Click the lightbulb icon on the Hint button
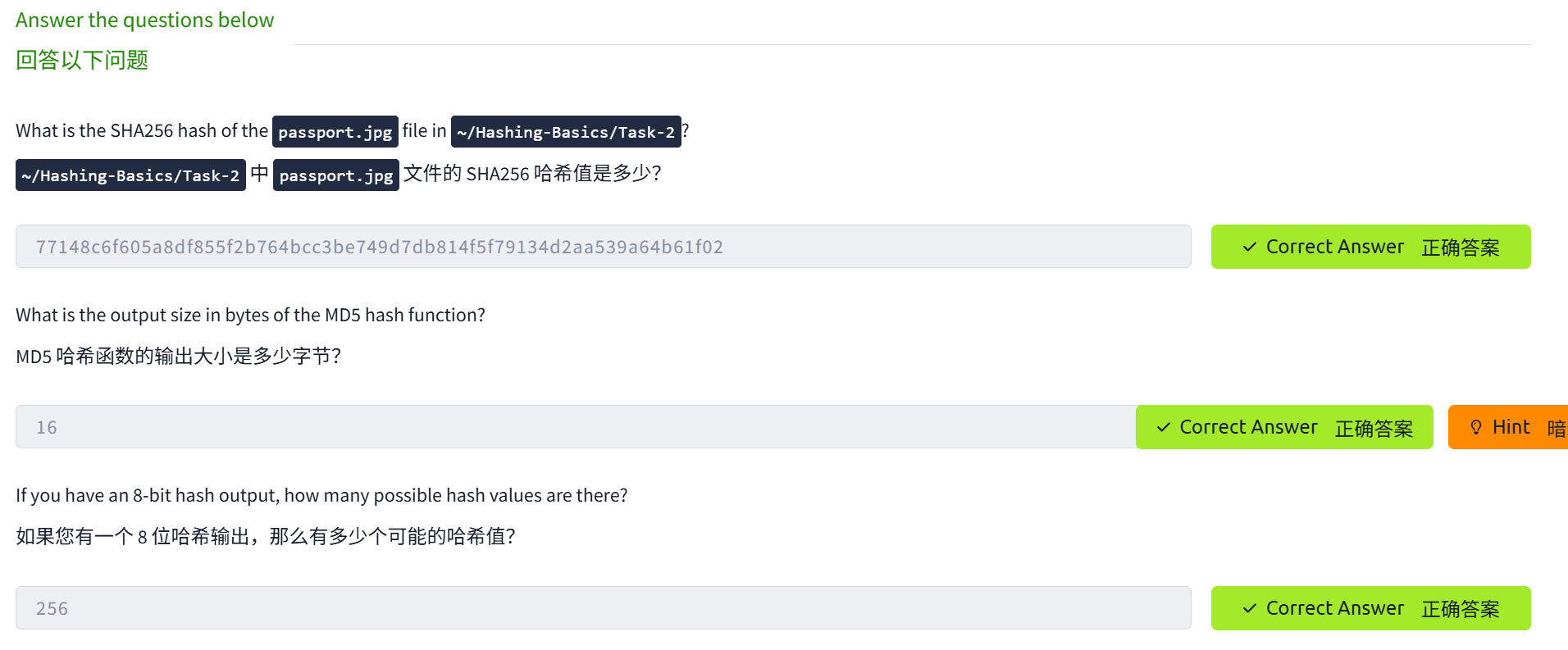Viewport: 1568px width, 650px height. (1475, 427)
